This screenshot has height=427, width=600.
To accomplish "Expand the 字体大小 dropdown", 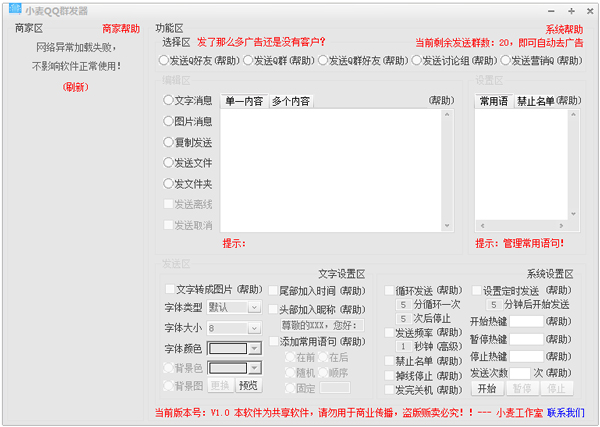I will (254, 328).
